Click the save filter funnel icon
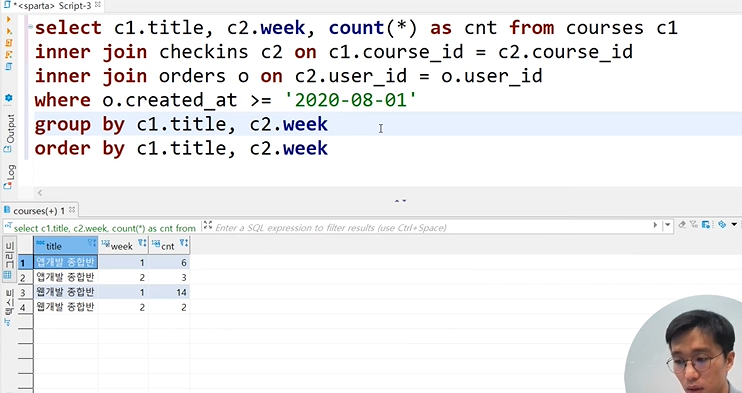Screen dimensions: 742x393 tap(694, 224)
